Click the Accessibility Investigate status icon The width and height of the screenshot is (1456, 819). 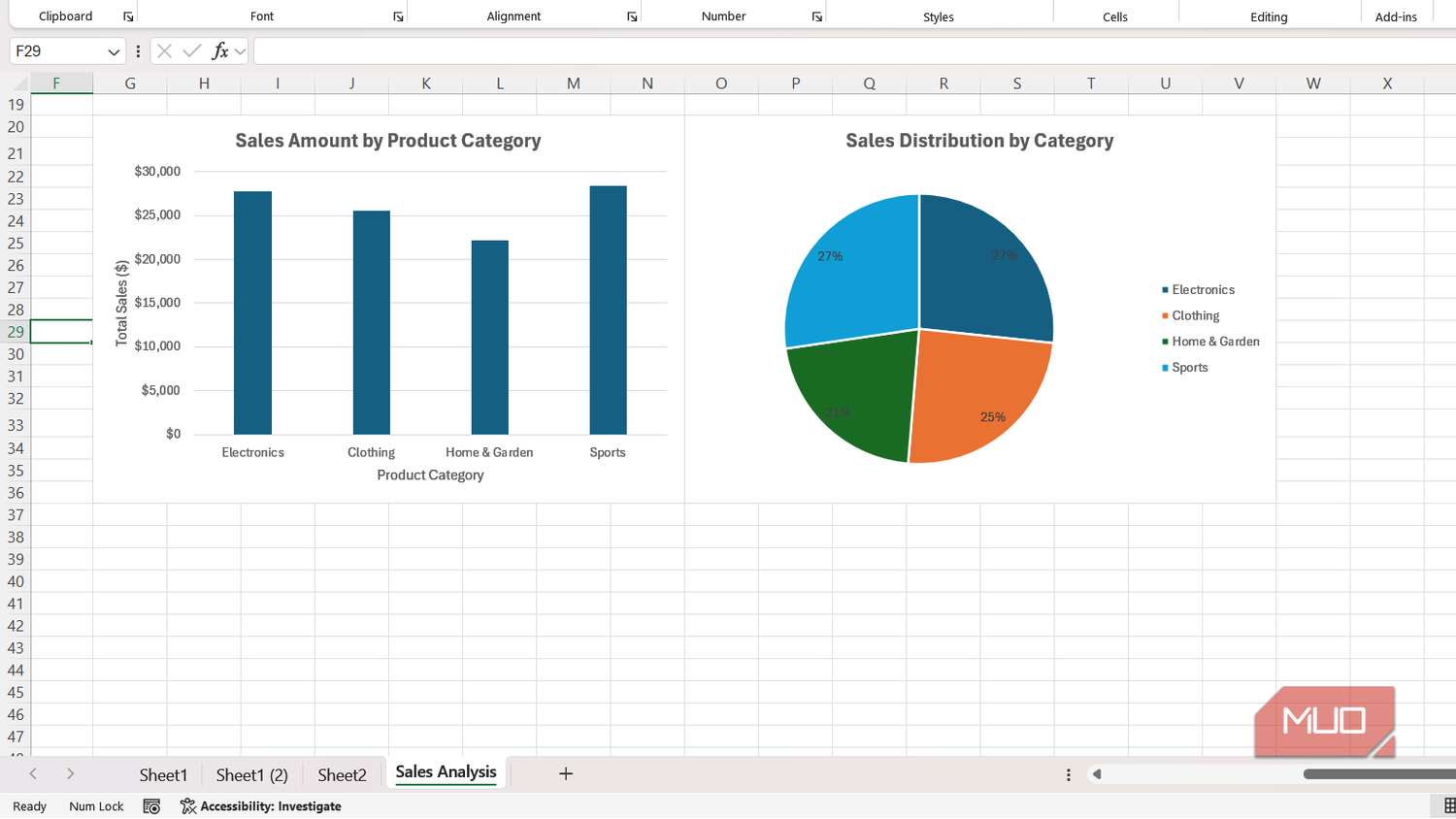[188, 806]
